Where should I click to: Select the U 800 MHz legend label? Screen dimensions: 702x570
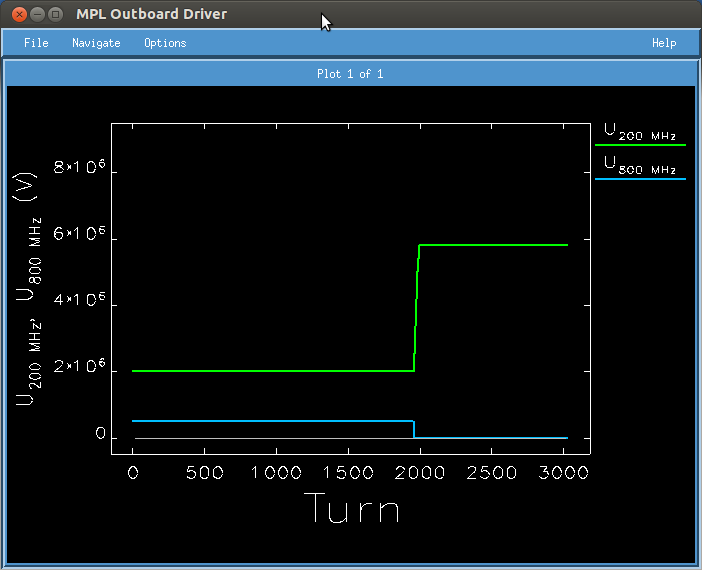click(640, 166)
